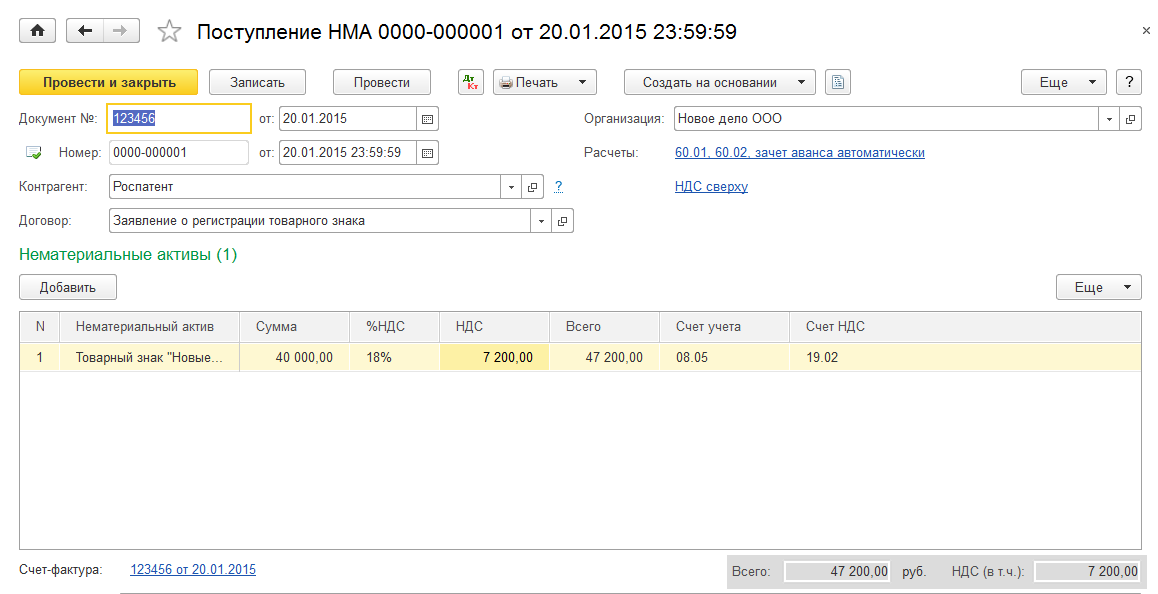Click the Договор field with Заявление о регистрации
The image size is (1158, 594).
click(x=320, y=221)
